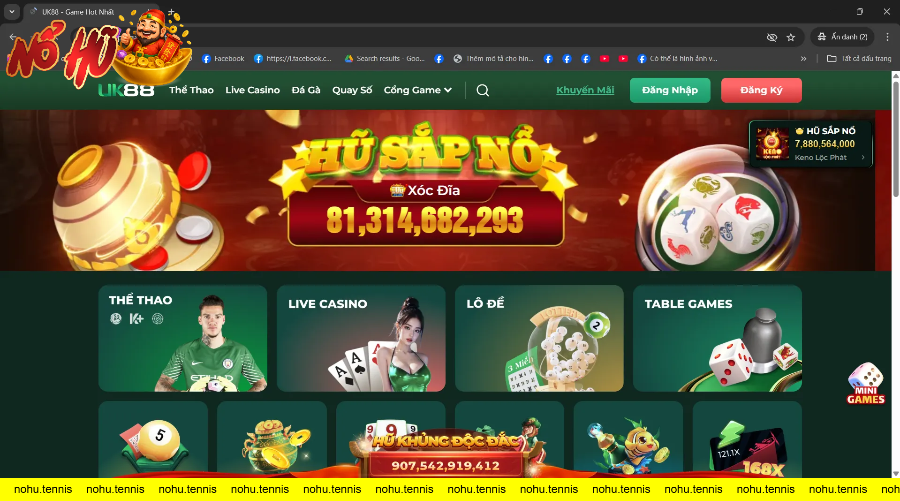Viewport: 900px width, 501px height.
Task: Open the Table Games card
Action: pyautogui.click(x=717, y=339)
